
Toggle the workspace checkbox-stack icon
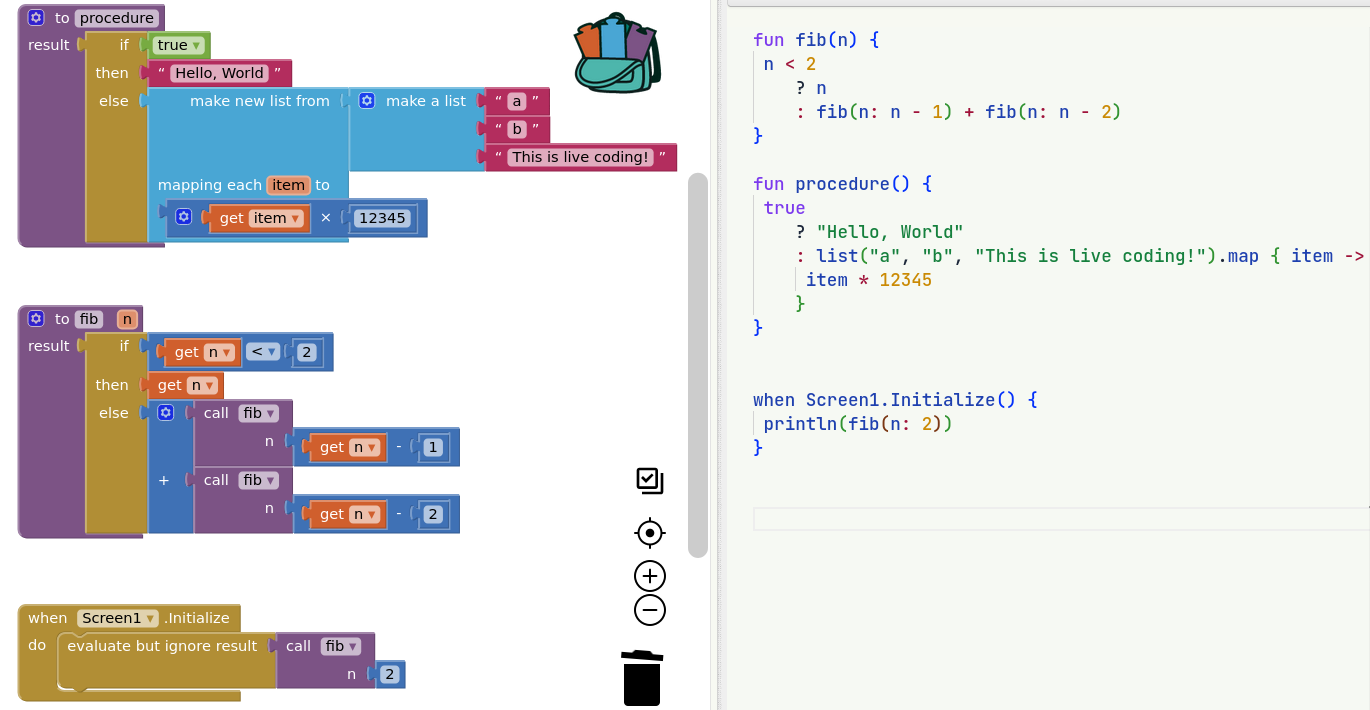click(650, 481)
